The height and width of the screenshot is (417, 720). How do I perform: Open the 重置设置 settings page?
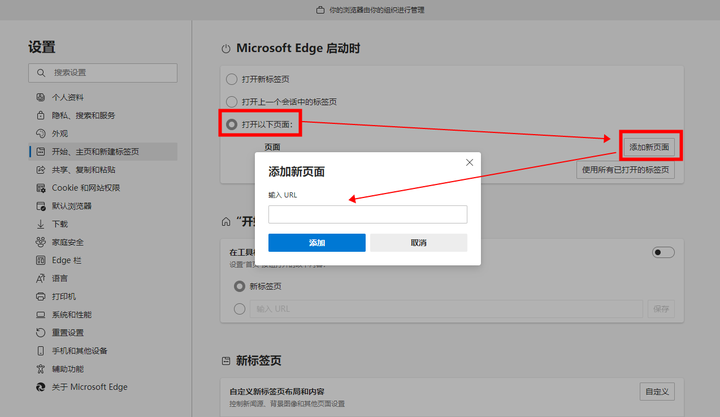[103, 332]
